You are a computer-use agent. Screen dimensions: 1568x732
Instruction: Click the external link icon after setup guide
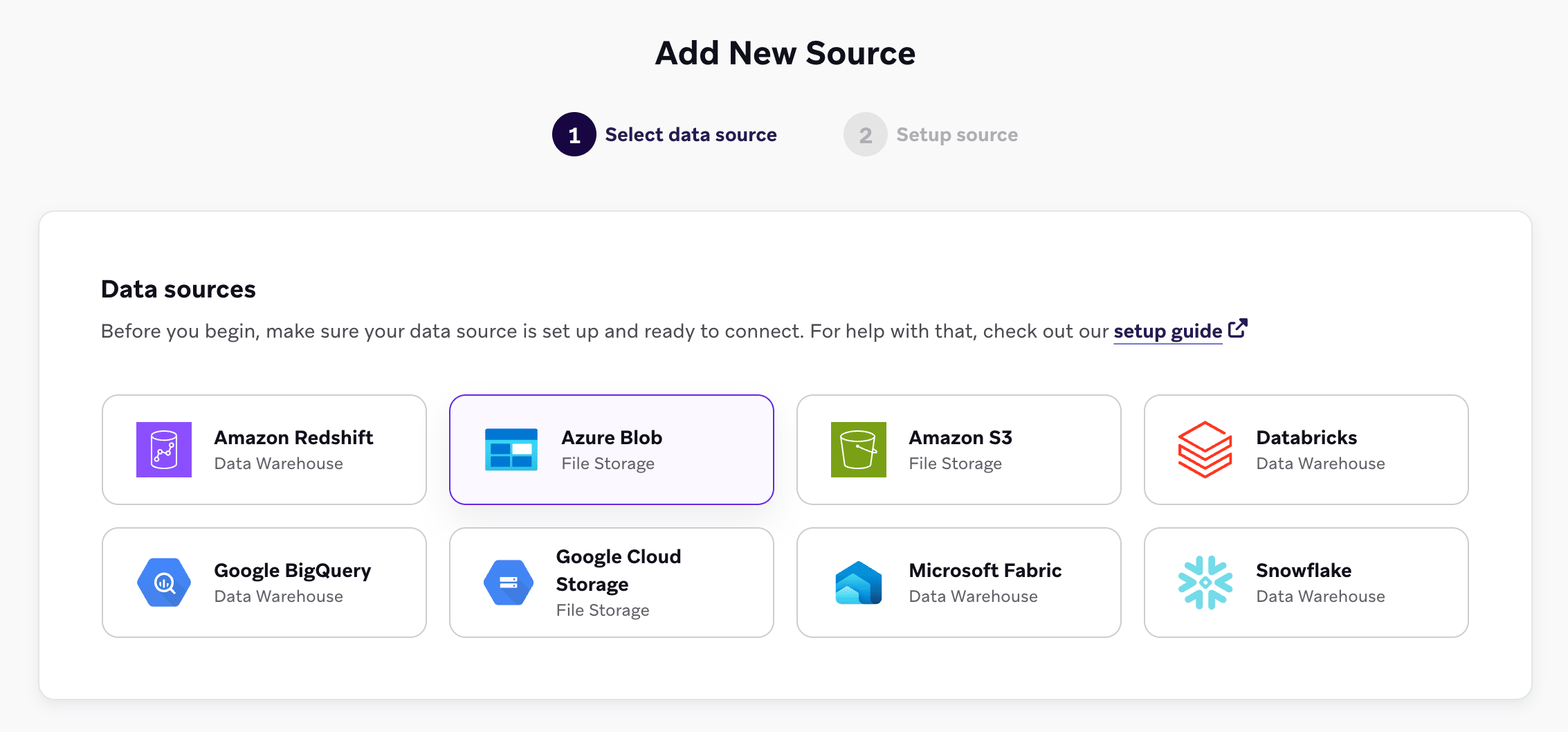[1238, 328]
